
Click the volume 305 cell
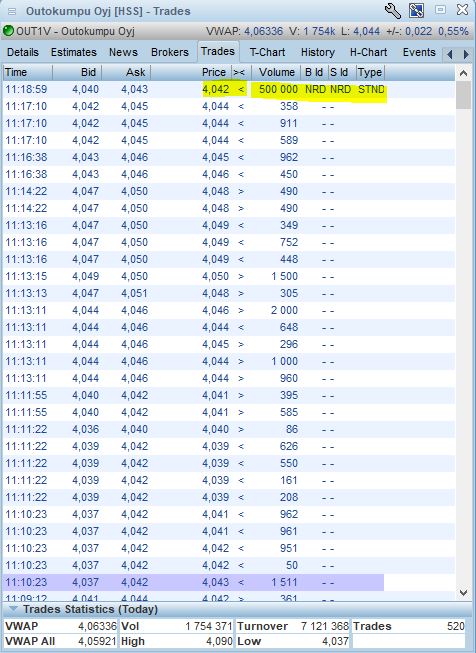pos(289,293)
